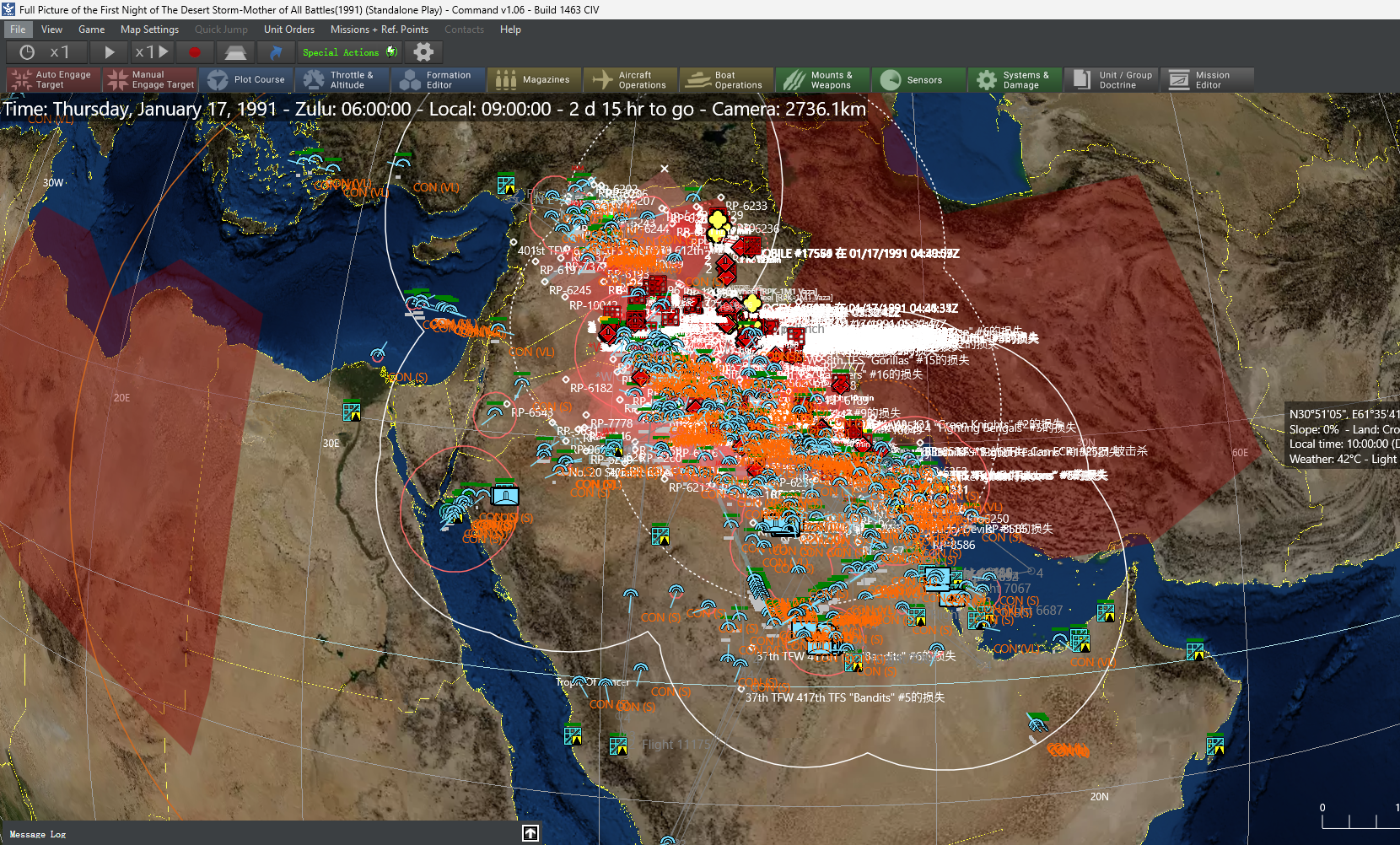Click the Plot Course button
Screen dimensions: 1400x845
246,80
